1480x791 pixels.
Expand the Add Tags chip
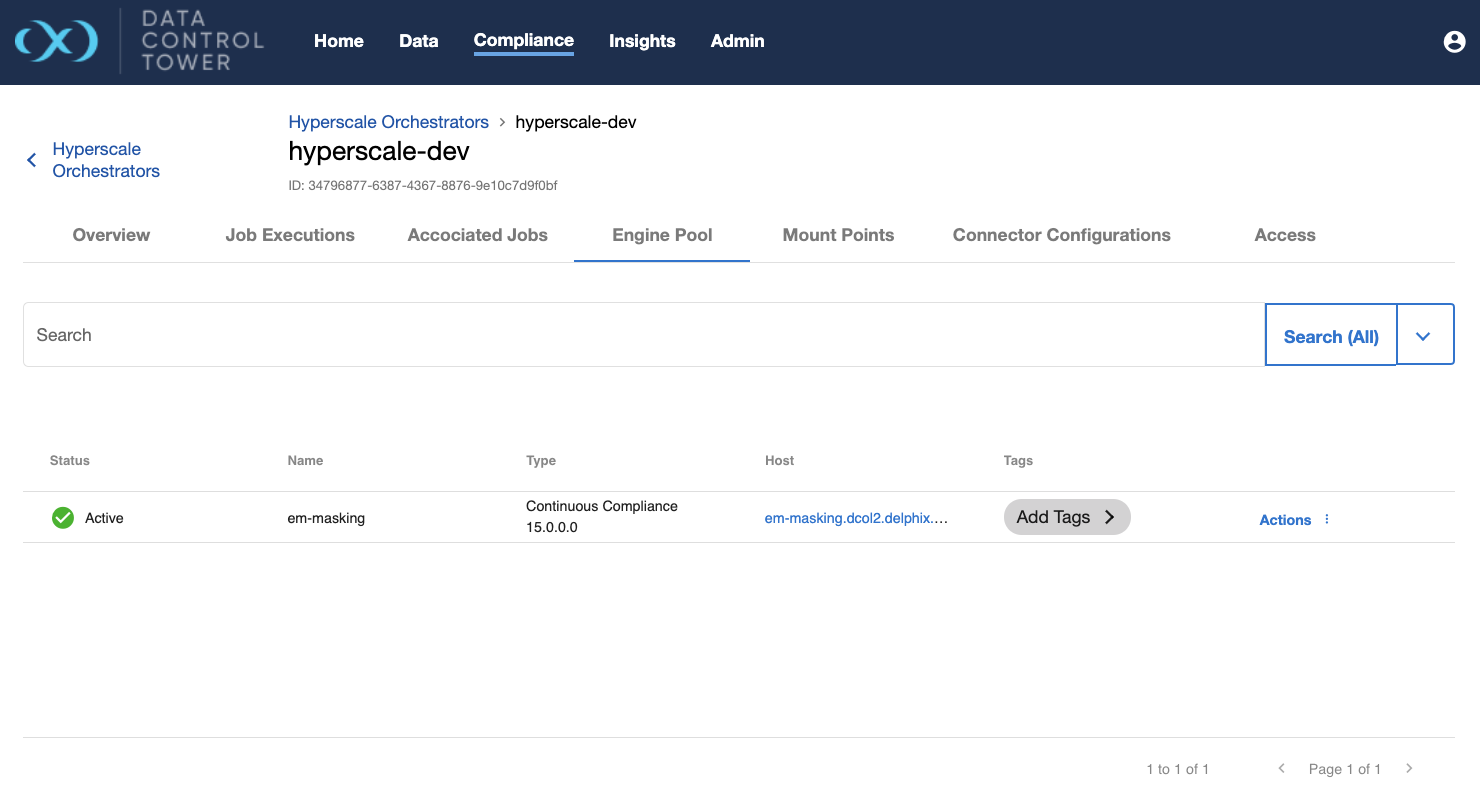[x=1066, y=517]
